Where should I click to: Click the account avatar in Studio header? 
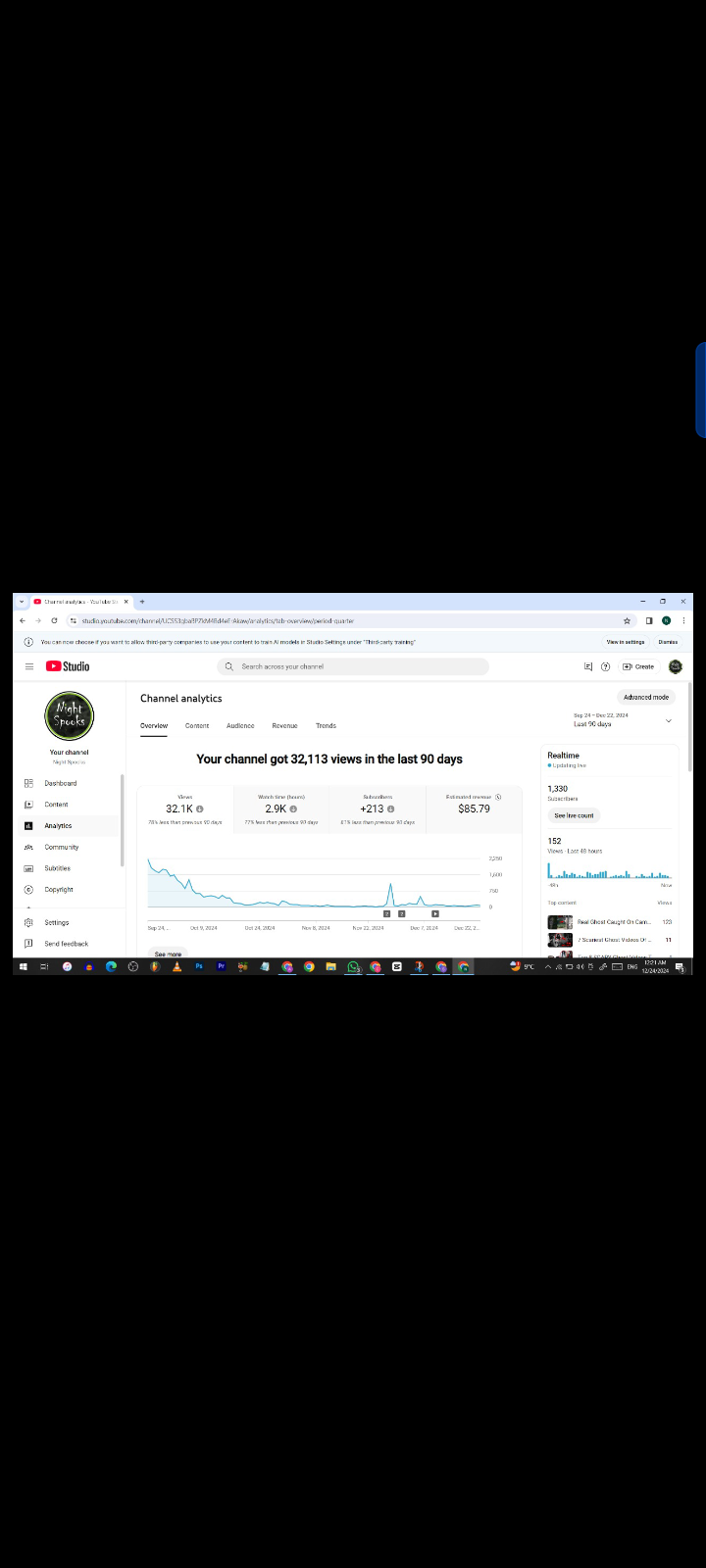676,666
